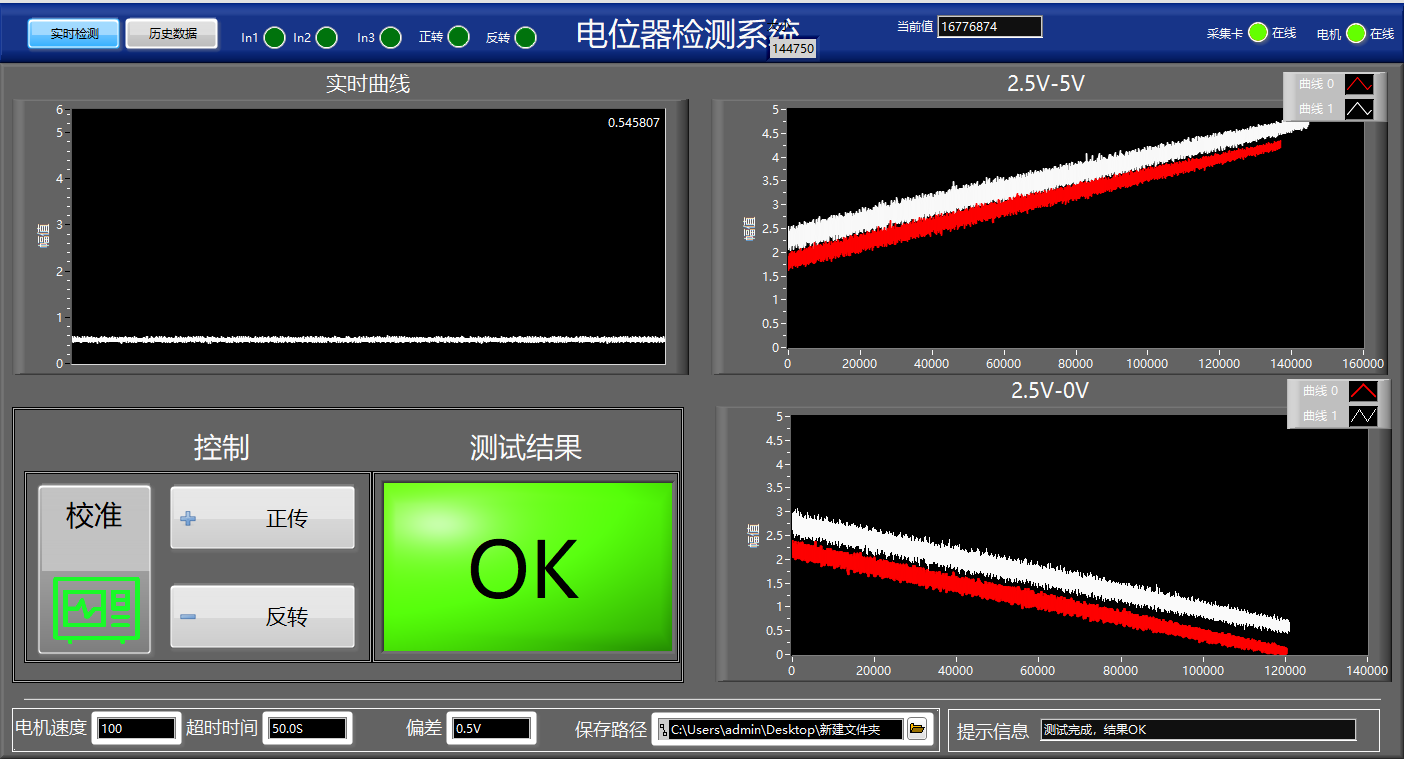Click the 实时曲线 chart title
Viewport: 1404px width, 759px height.
click(x=368, y=84)
